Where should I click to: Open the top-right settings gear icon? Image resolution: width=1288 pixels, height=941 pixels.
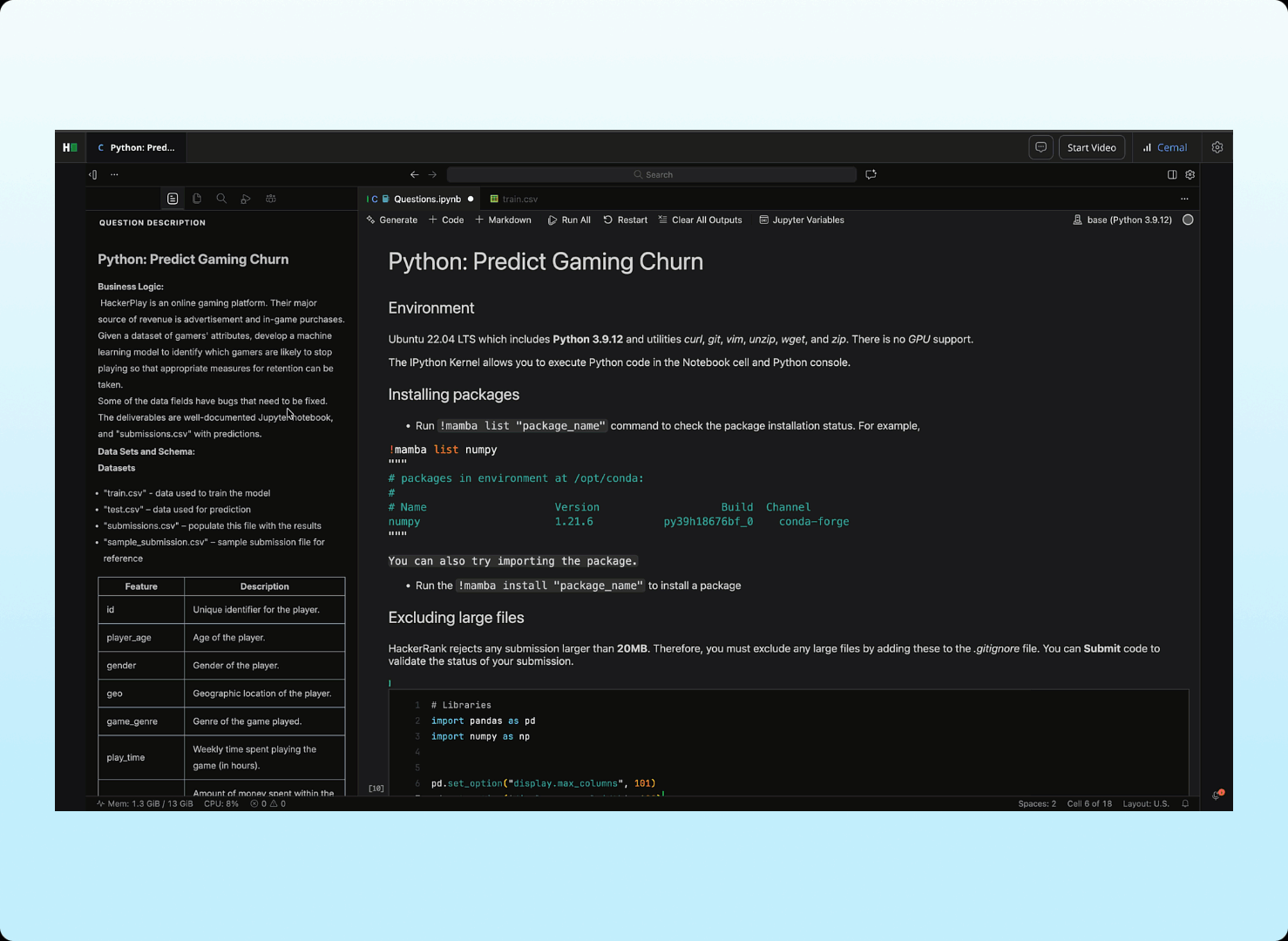[x=1217, y=147]
